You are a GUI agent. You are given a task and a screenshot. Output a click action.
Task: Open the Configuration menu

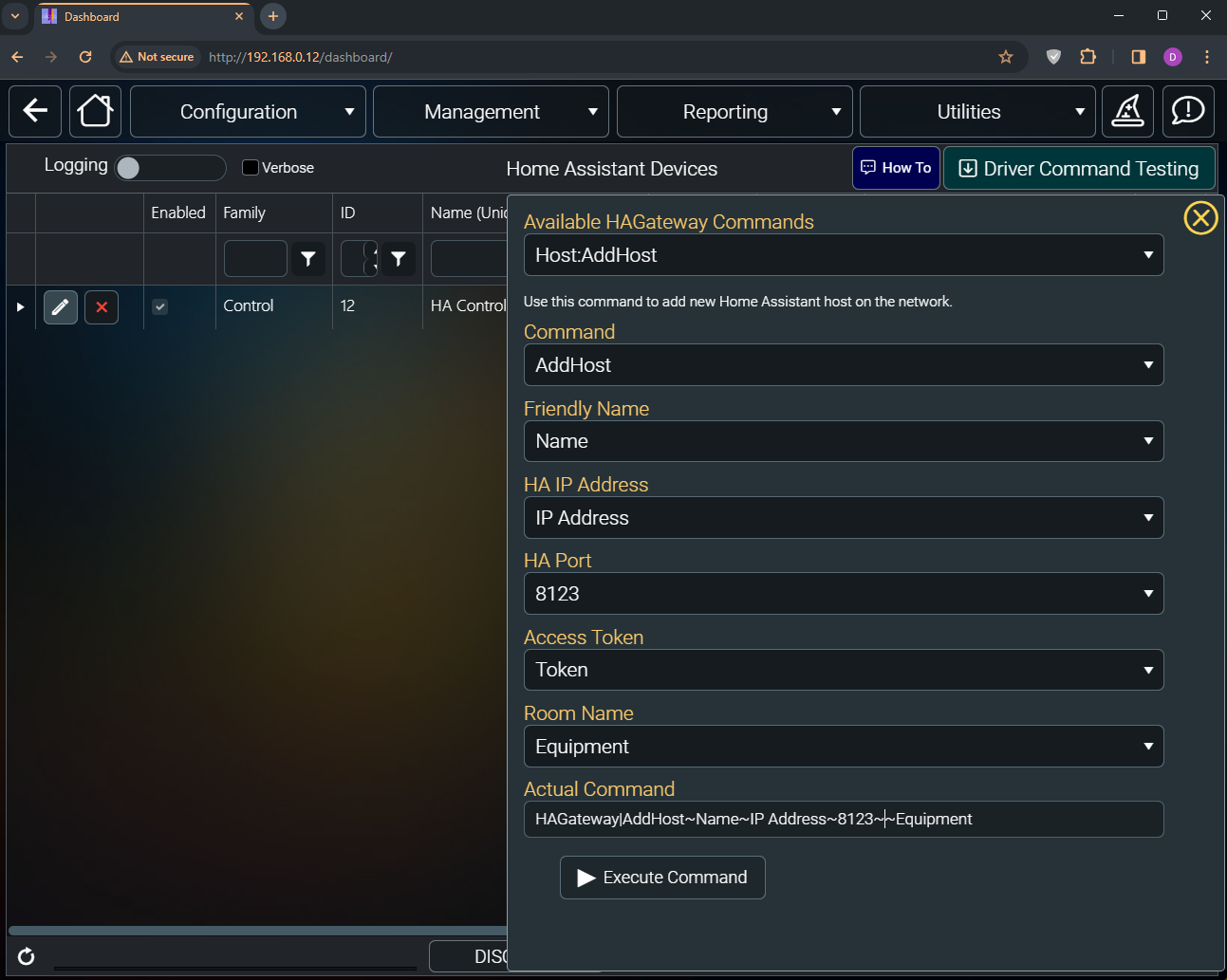(248, 111)
